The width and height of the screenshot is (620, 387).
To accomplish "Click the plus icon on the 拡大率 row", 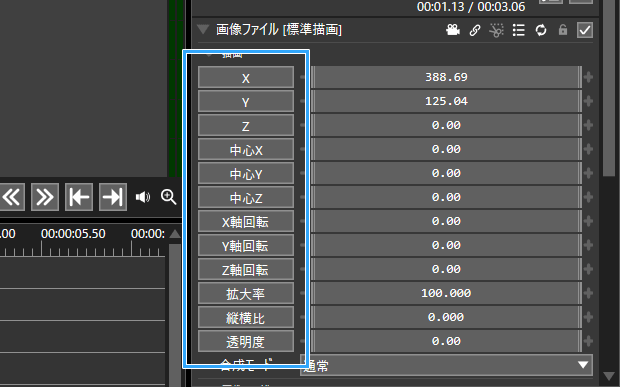I will coord(588,293).
